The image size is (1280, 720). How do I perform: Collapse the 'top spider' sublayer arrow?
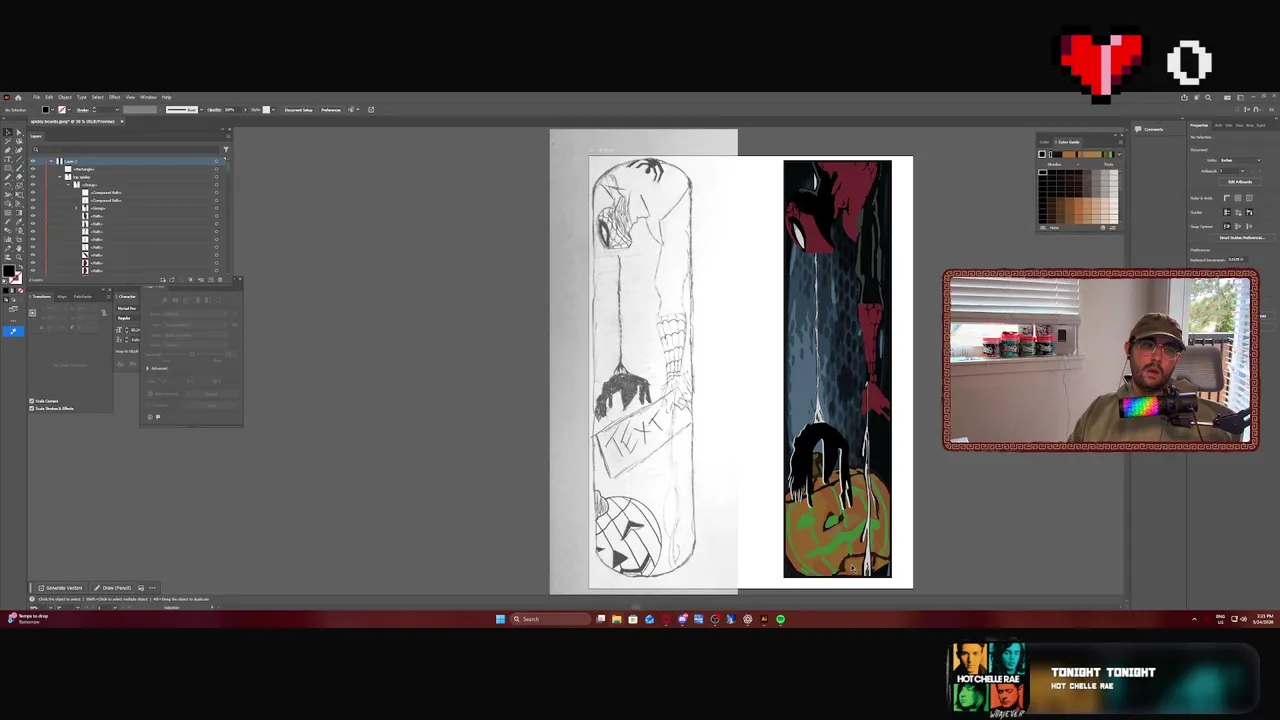60,177
